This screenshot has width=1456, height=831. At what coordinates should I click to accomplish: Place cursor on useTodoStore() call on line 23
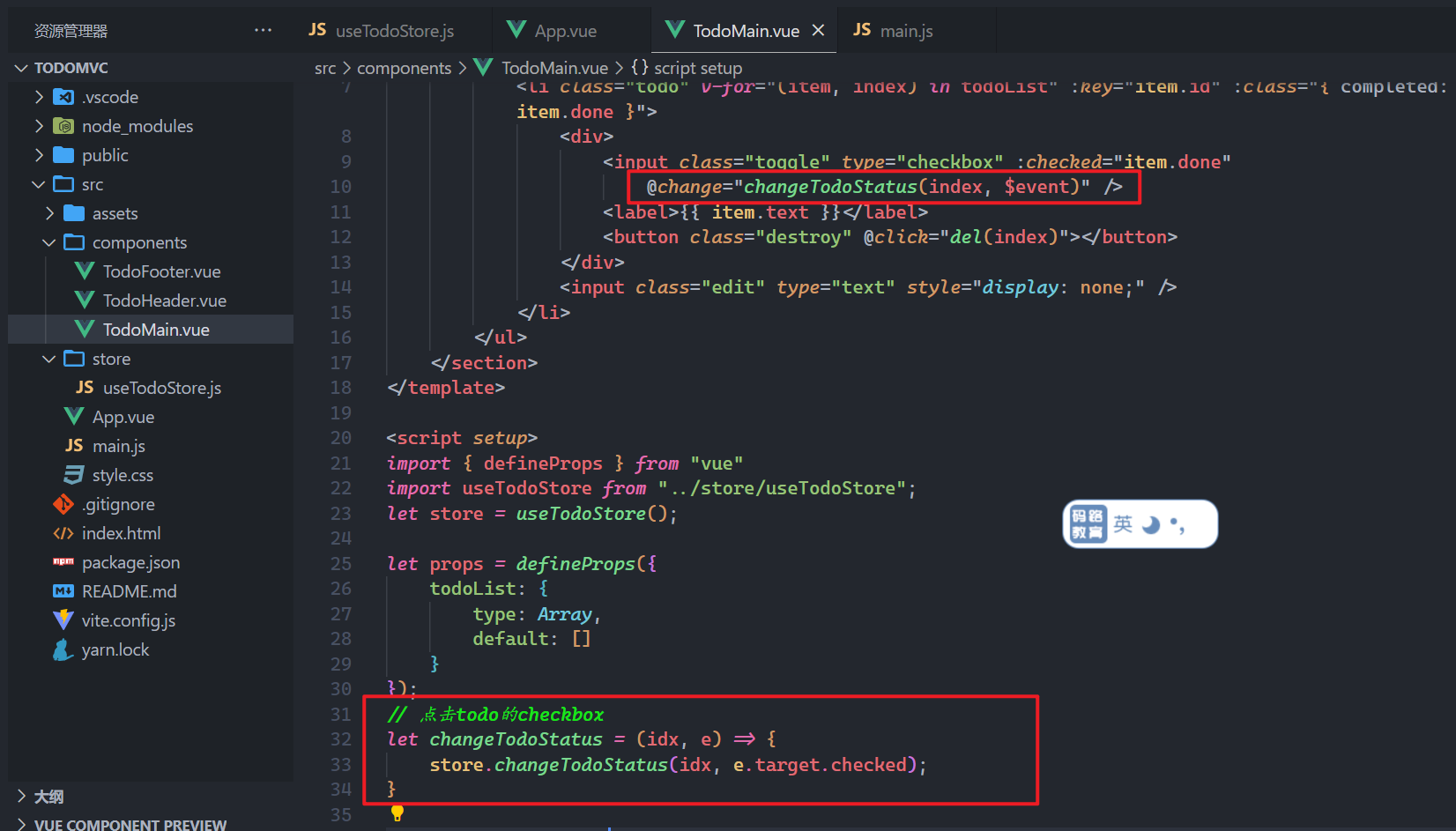[x=592, y=513]
